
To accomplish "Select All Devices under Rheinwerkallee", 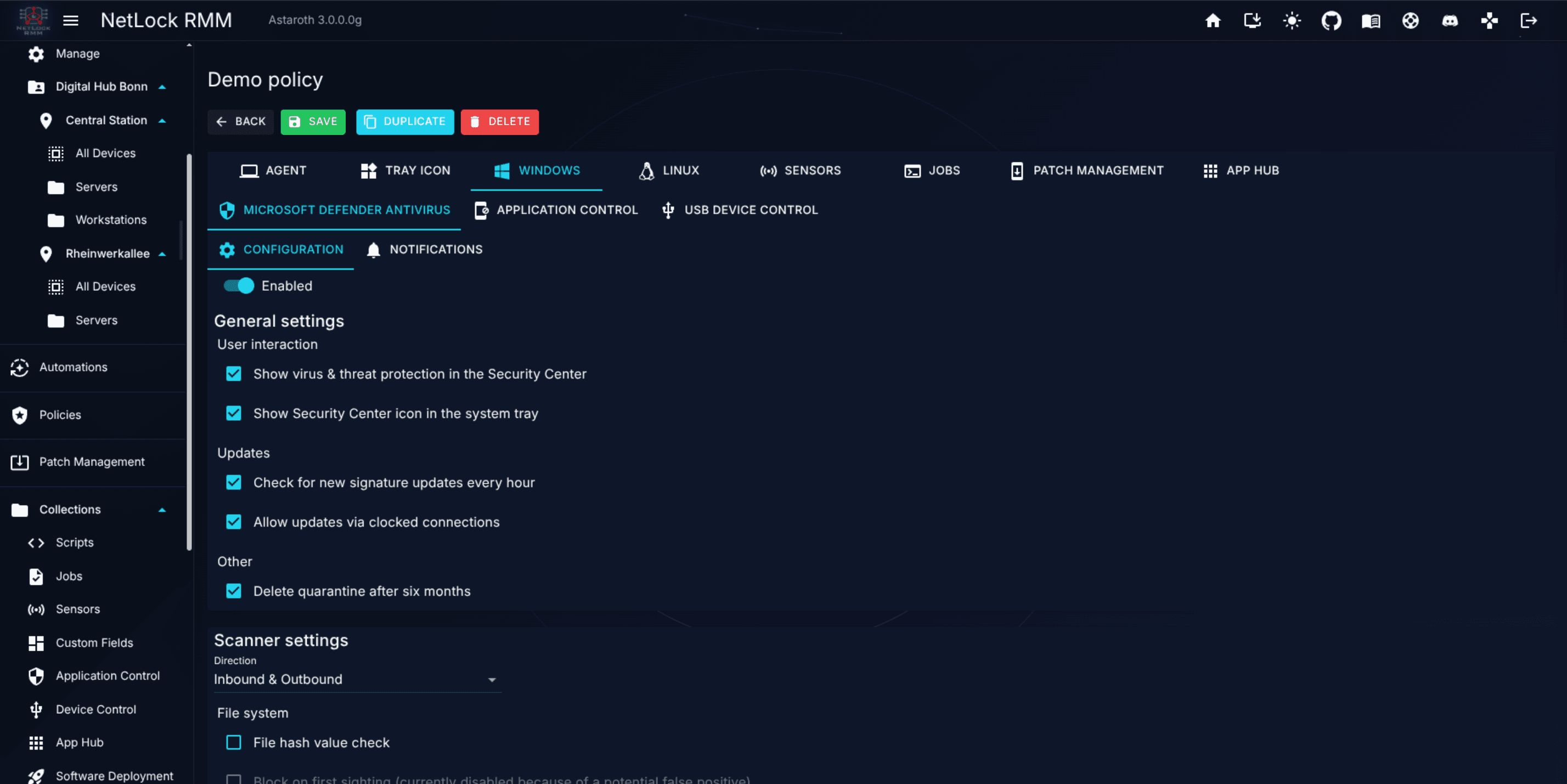I will pyautogui.click(x=105, y=286).
